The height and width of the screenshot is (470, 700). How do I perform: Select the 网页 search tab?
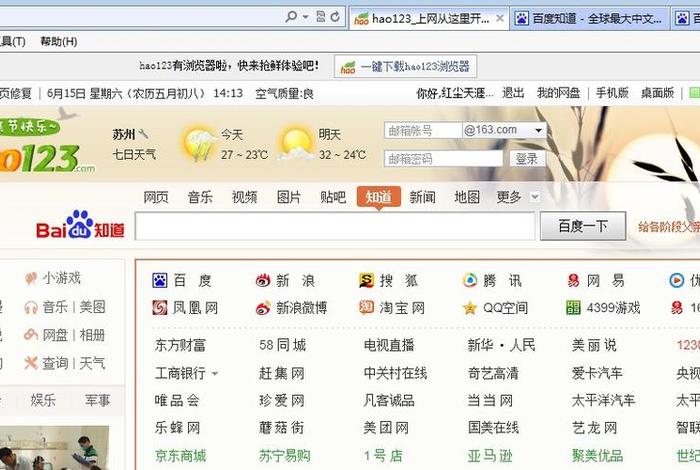point(156,197)
